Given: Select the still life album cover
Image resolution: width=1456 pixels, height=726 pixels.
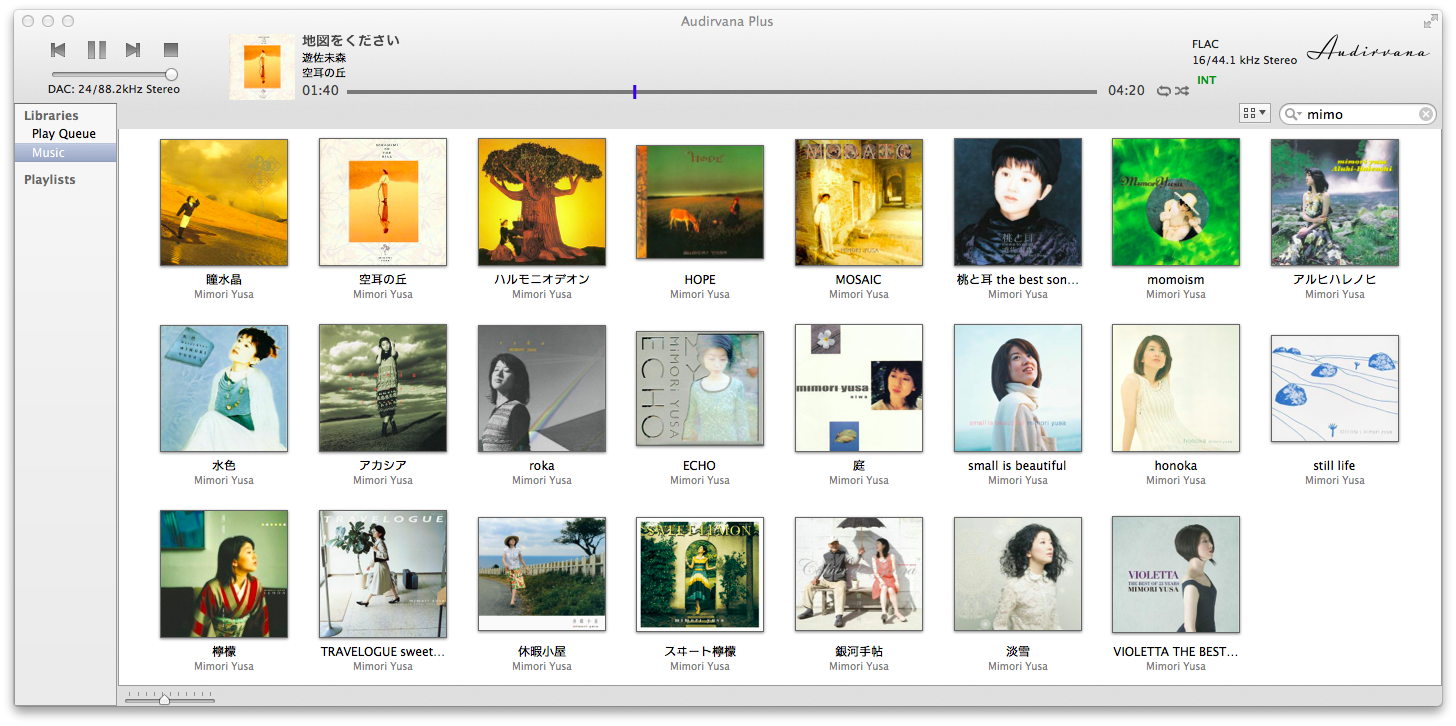Looking at the screenshot, I should (1335, 388).
